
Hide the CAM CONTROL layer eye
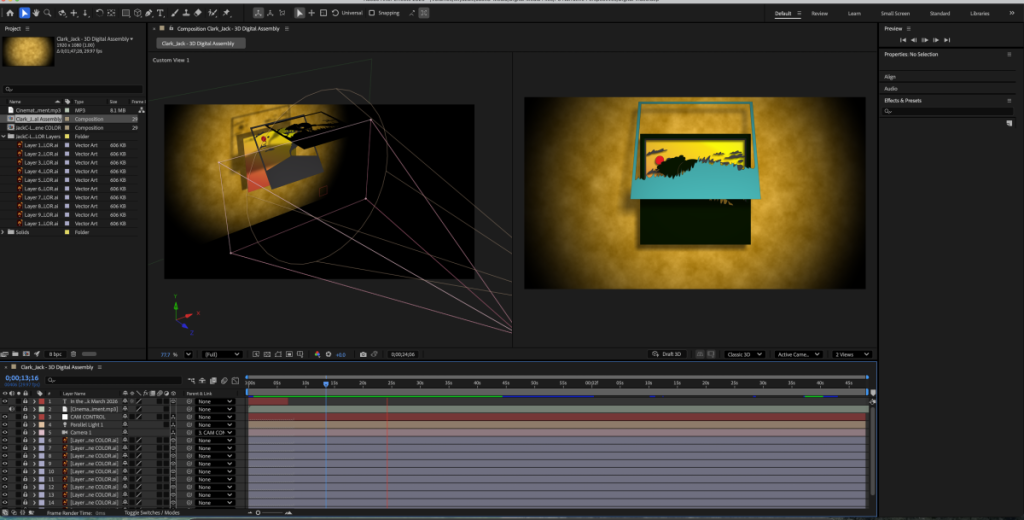tap(5, 417)
